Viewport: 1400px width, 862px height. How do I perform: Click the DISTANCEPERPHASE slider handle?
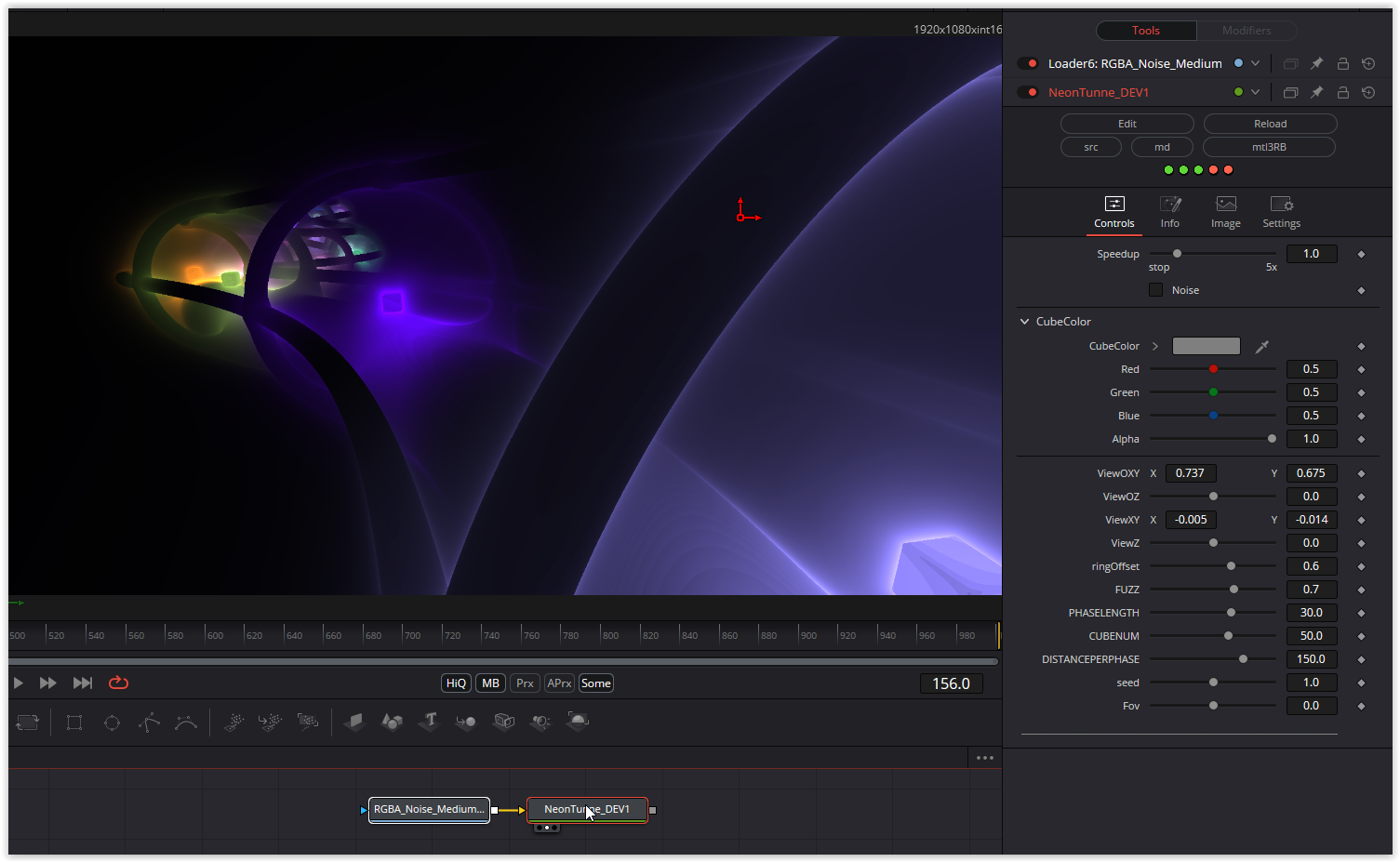1243,660
